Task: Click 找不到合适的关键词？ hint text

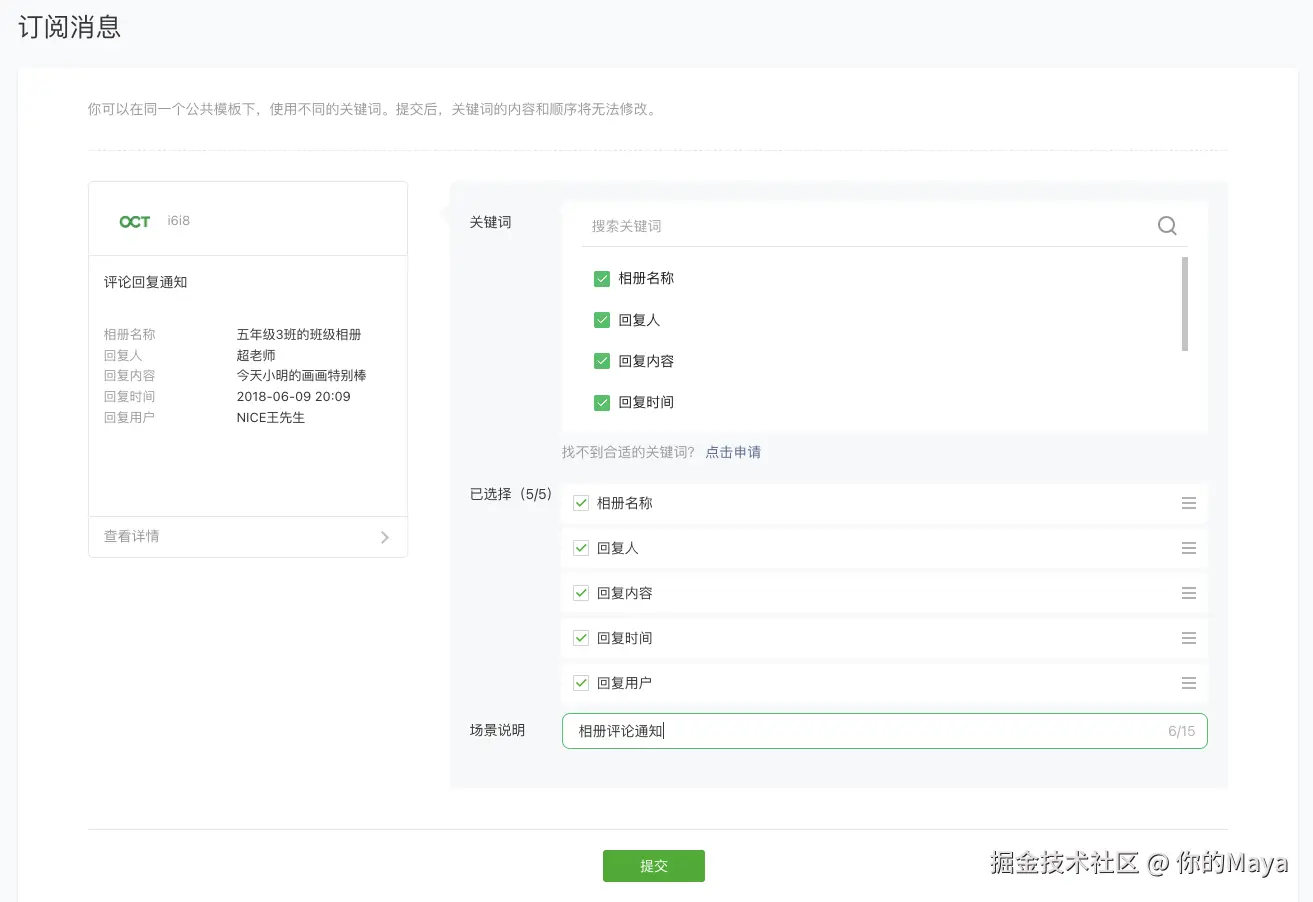Action: tap(629, 452)
